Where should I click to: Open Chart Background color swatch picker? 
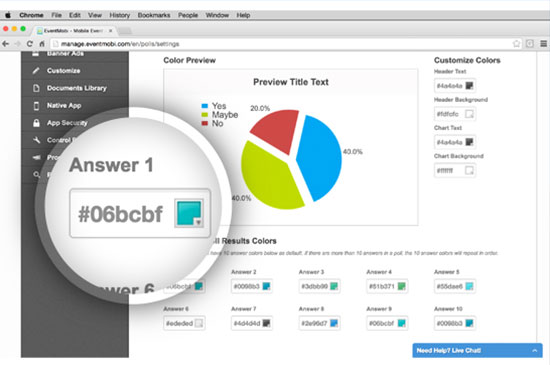[x=469, y=170]
